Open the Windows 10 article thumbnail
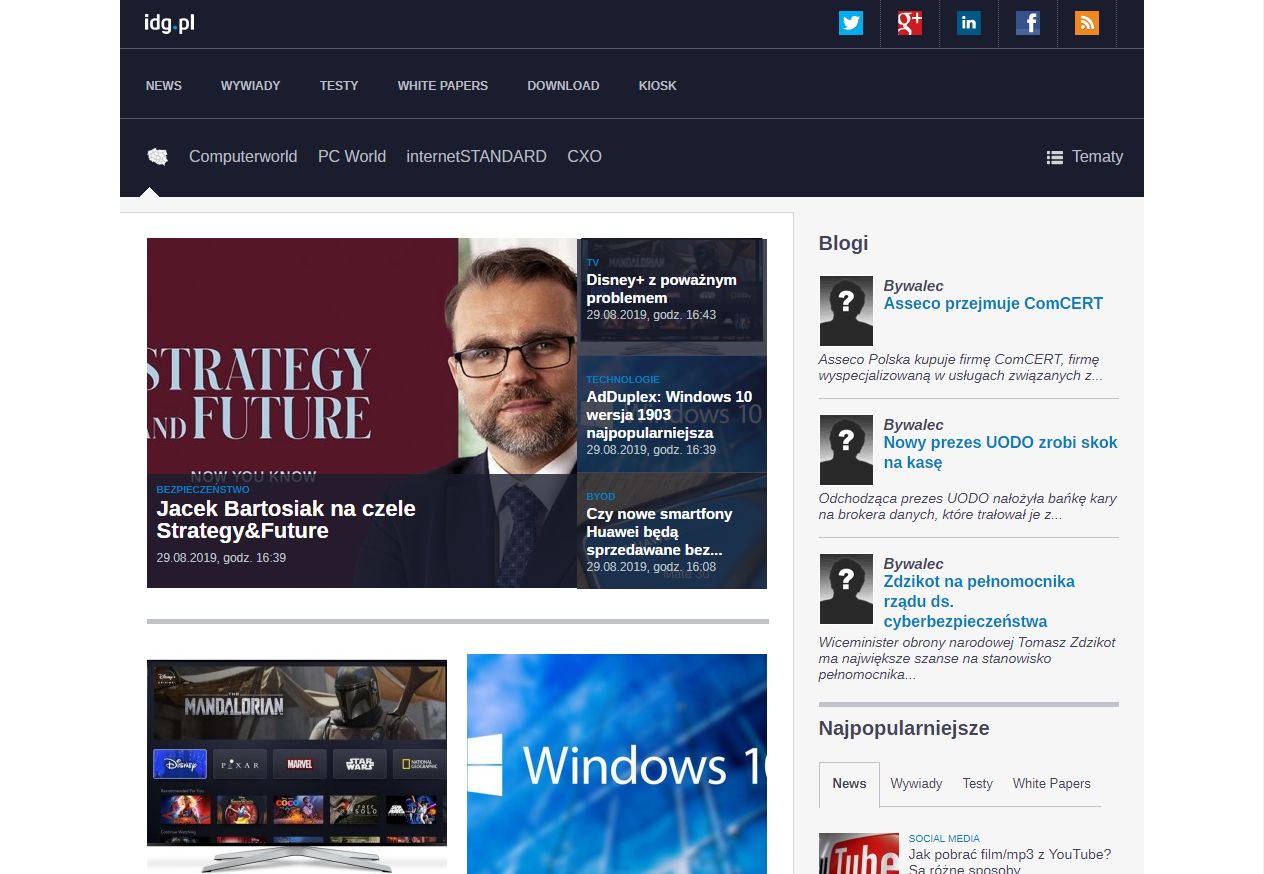Screen dimensions: 1264x874 (617, 764)
